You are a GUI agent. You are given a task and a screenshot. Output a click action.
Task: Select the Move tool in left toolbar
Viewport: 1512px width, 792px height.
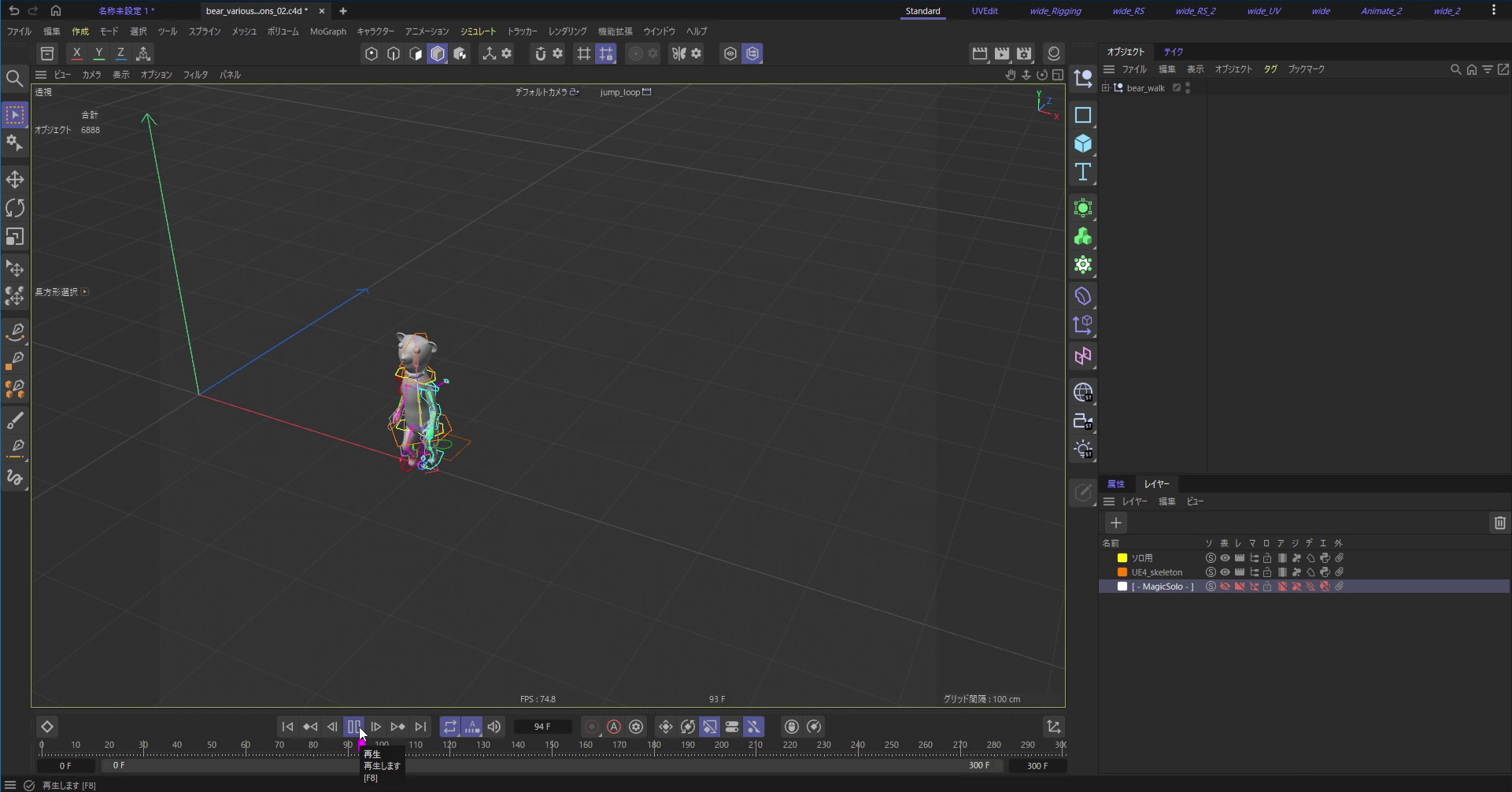(15, 179)
